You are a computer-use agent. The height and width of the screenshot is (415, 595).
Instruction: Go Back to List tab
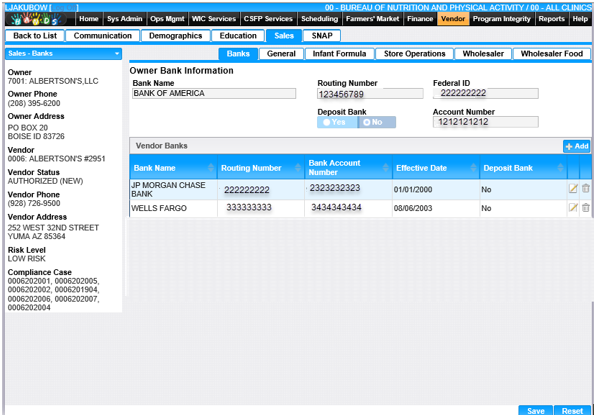tap(35, 36)
